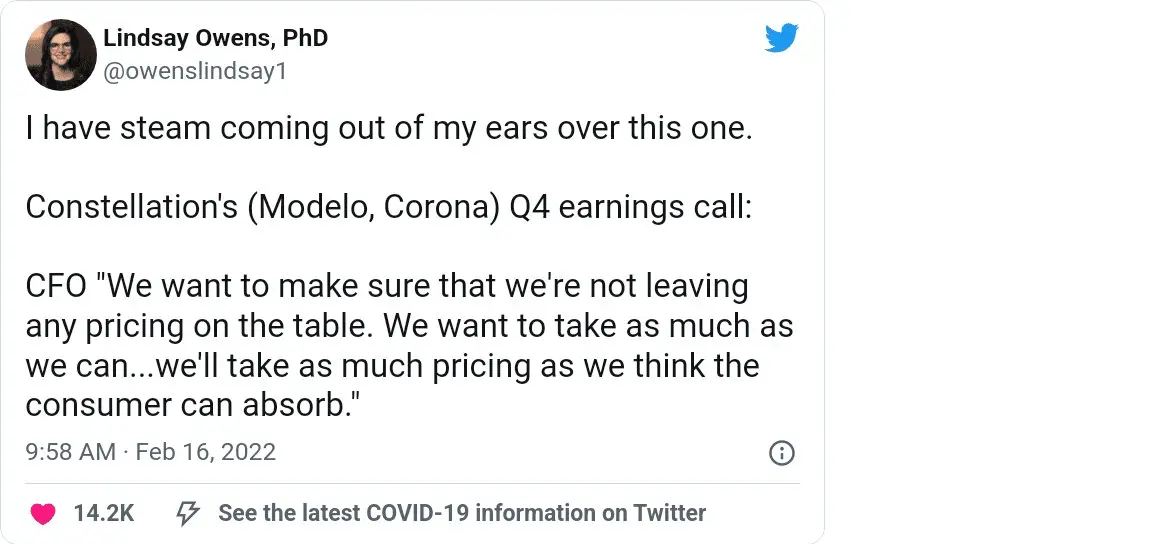1152x544 pixels.
Task: Visit the Lindsay Owens, PhD display name
Action: tap(215, 39)
